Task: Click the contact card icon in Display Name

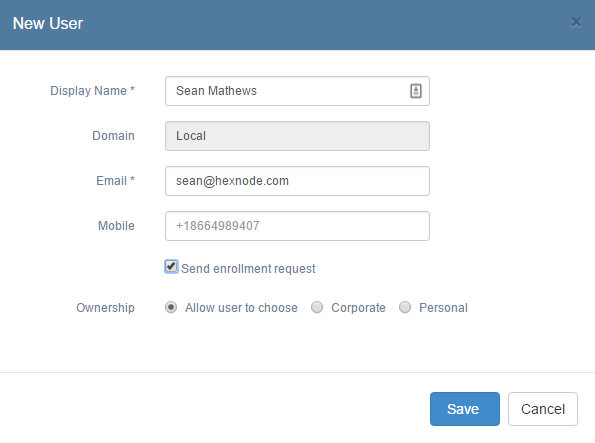Action: tap(416, 91)
